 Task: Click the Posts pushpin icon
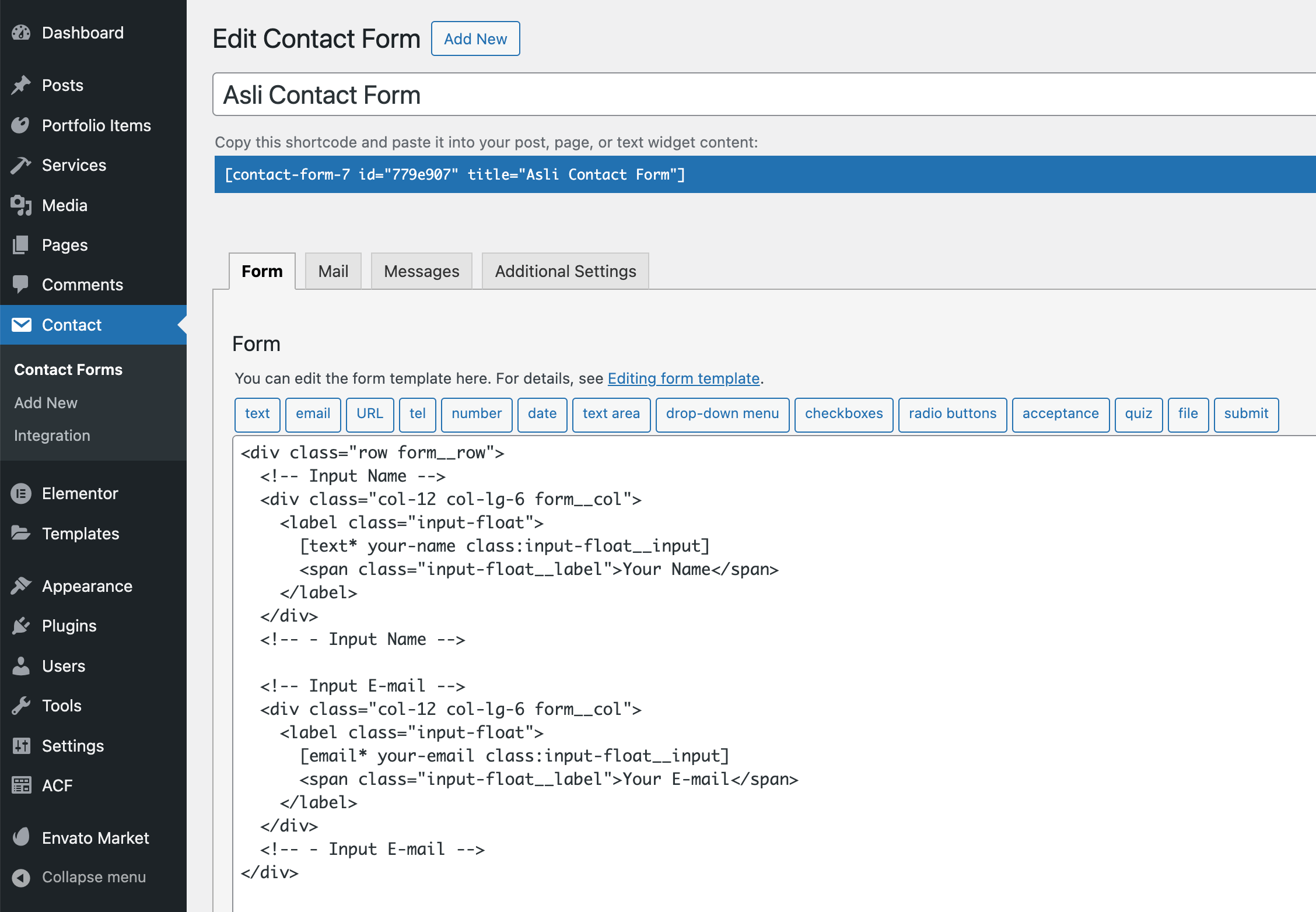[x=21, y=85]
